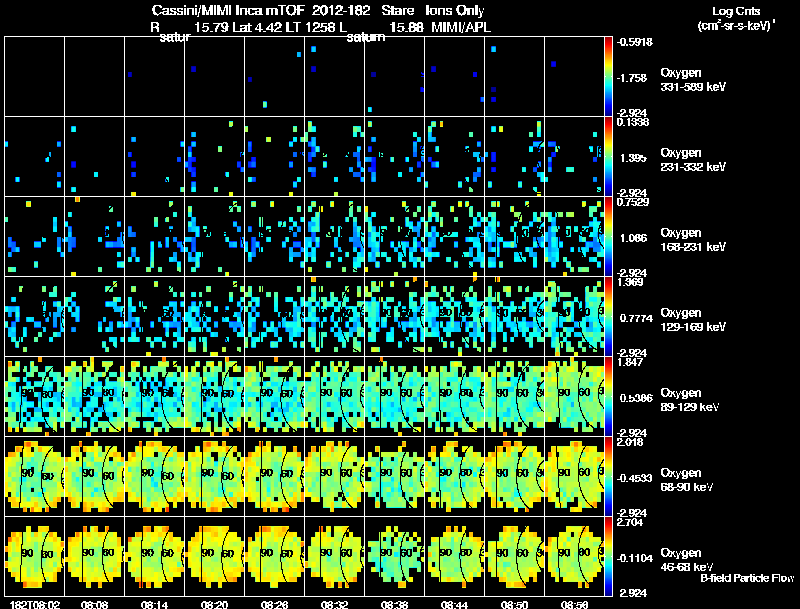Click the Oxygen 89-129 keV label

coord(689,400)
